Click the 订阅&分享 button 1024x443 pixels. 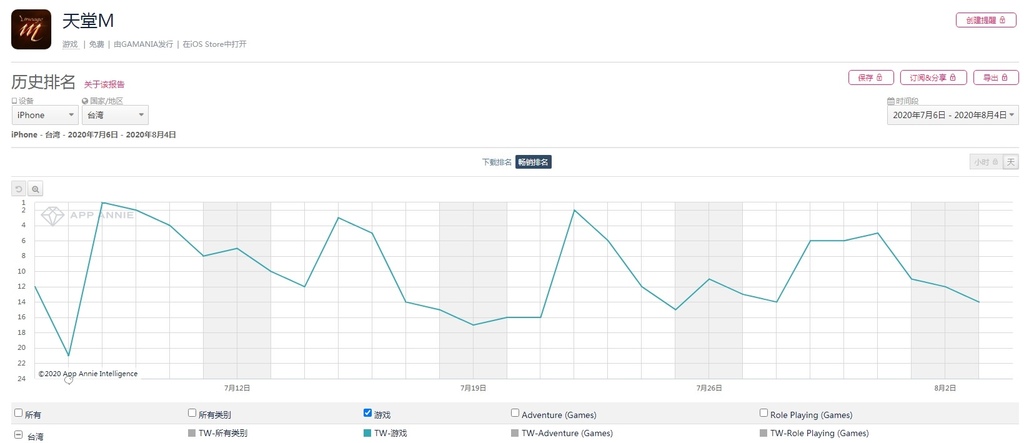(933, 78)
